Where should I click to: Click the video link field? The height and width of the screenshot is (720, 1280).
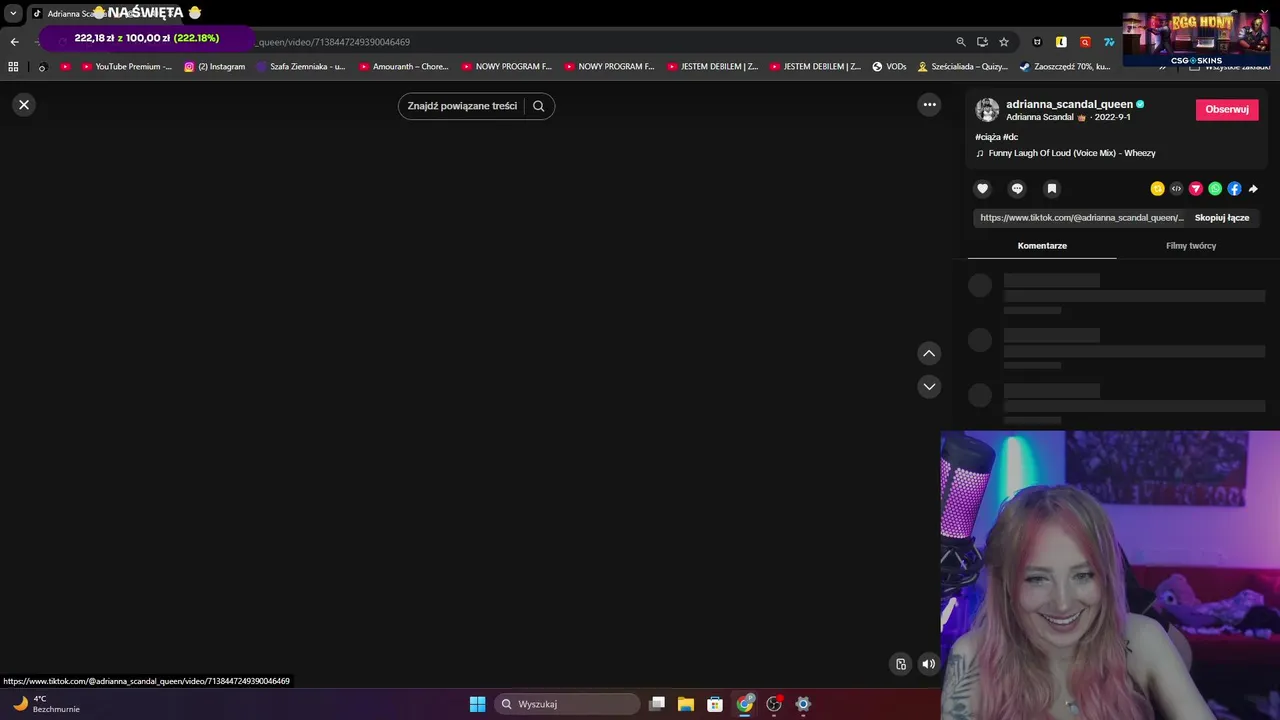point(1081,218)
